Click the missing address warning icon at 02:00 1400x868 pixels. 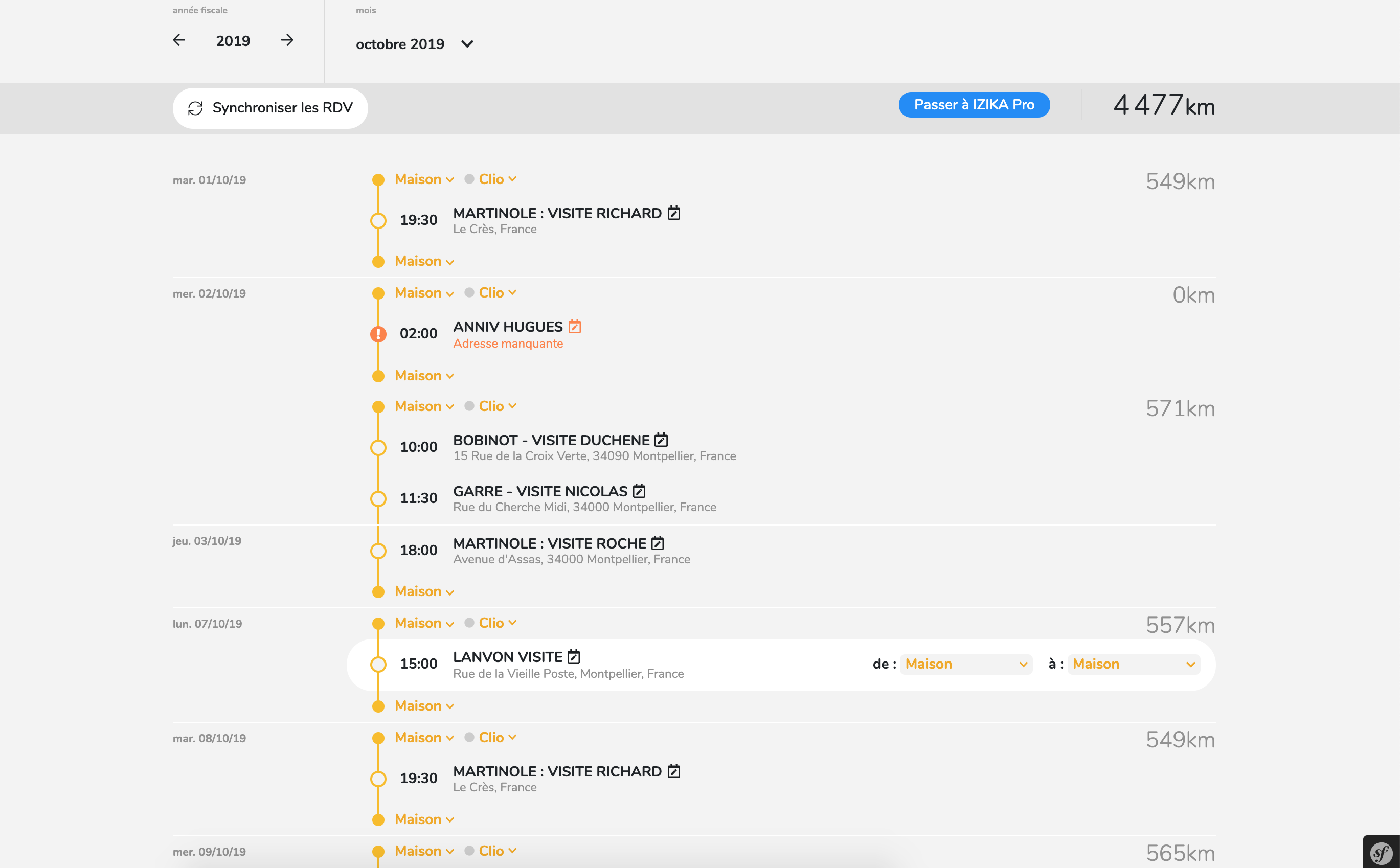point(378,333)
